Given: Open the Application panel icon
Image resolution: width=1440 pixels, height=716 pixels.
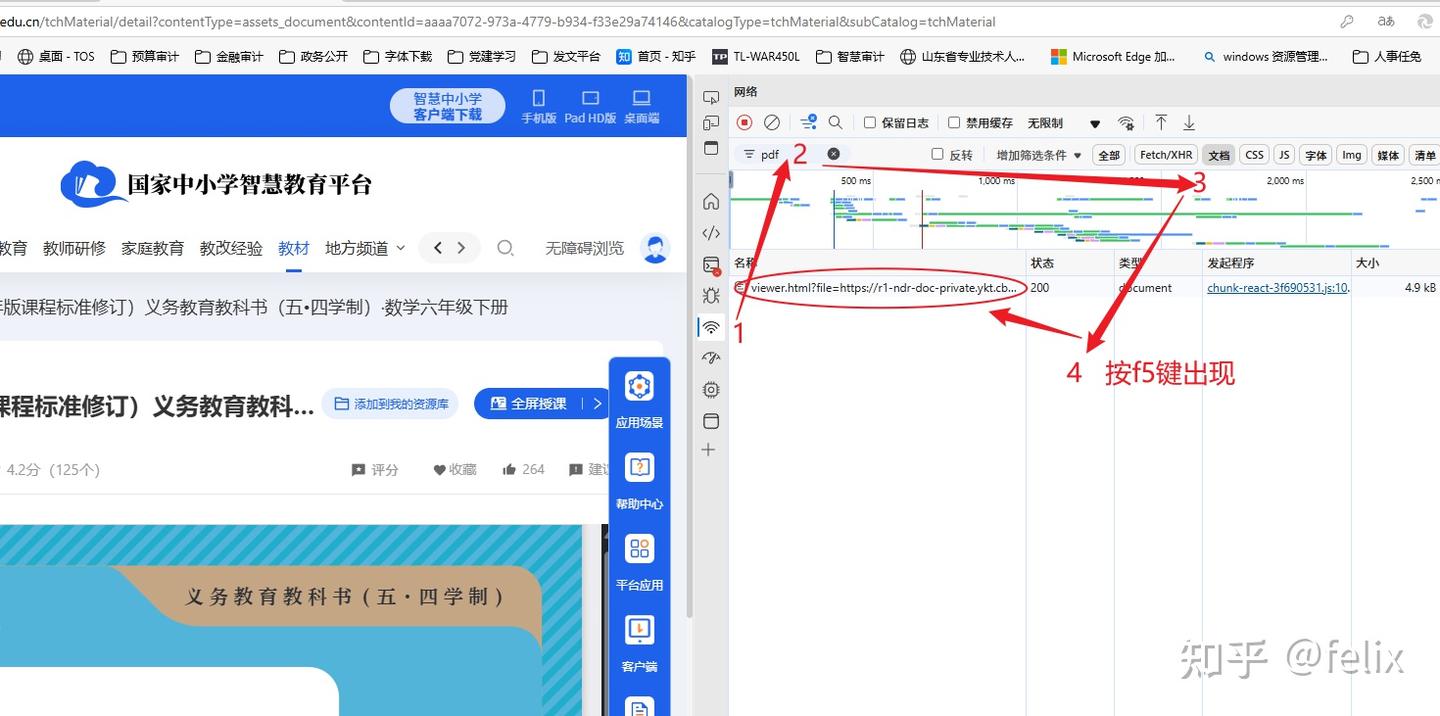Looking at the screenshot, I should [x=711, y=420].
